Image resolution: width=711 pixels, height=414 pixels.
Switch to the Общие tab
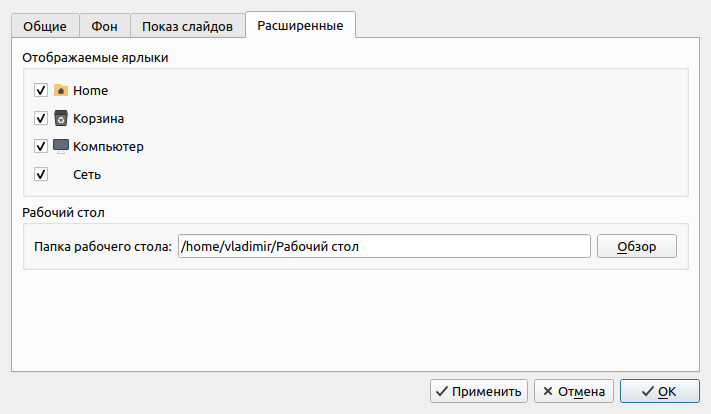[45, 26]
